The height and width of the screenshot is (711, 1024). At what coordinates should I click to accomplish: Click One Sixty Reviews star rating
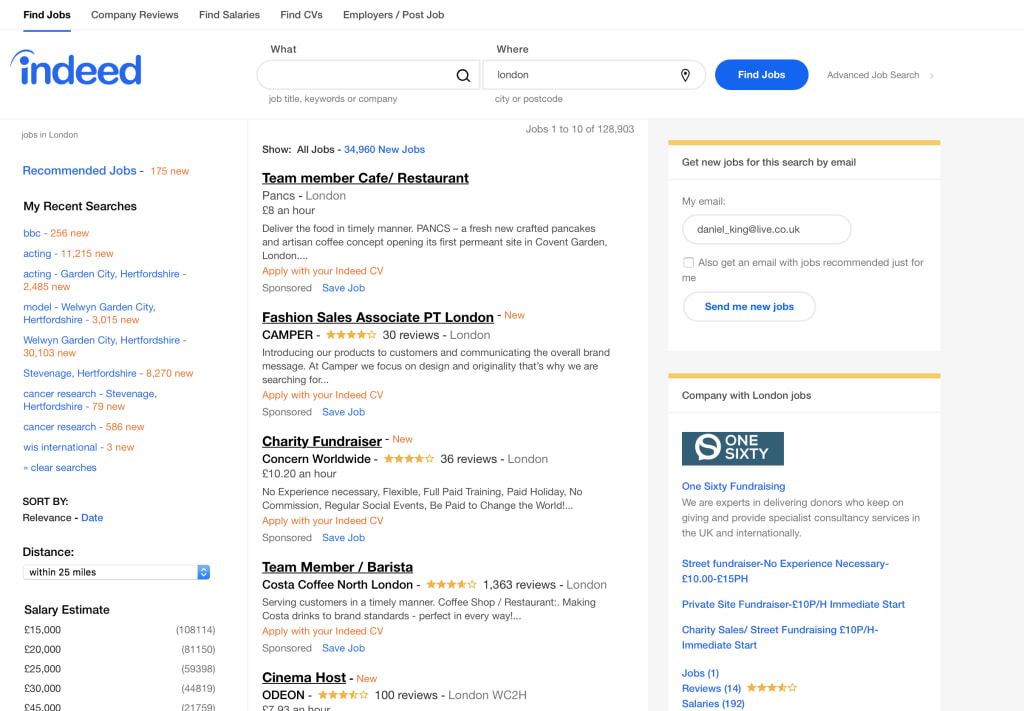(771, 687)
